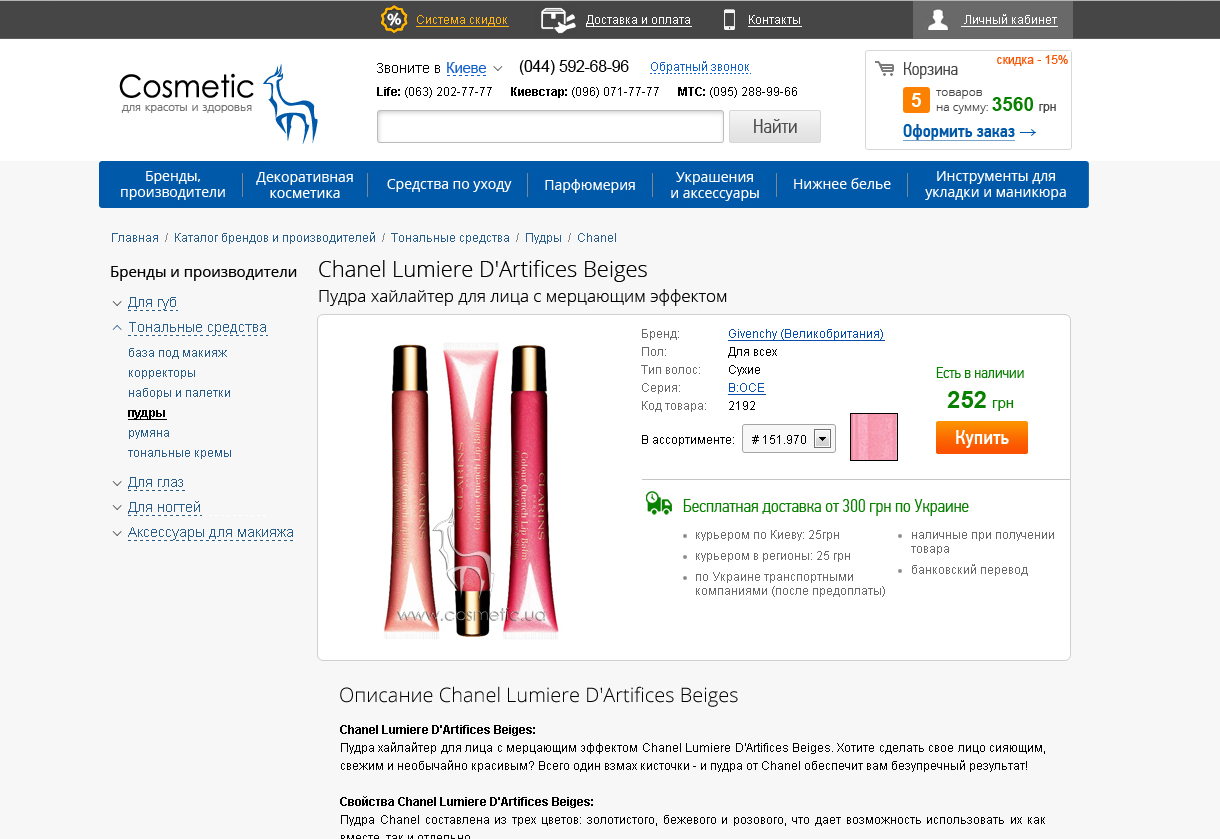The width and height of the screenshot is (1220, 839).
Task: Open the Парфюмерия menu
Action: tap(590, 184)
